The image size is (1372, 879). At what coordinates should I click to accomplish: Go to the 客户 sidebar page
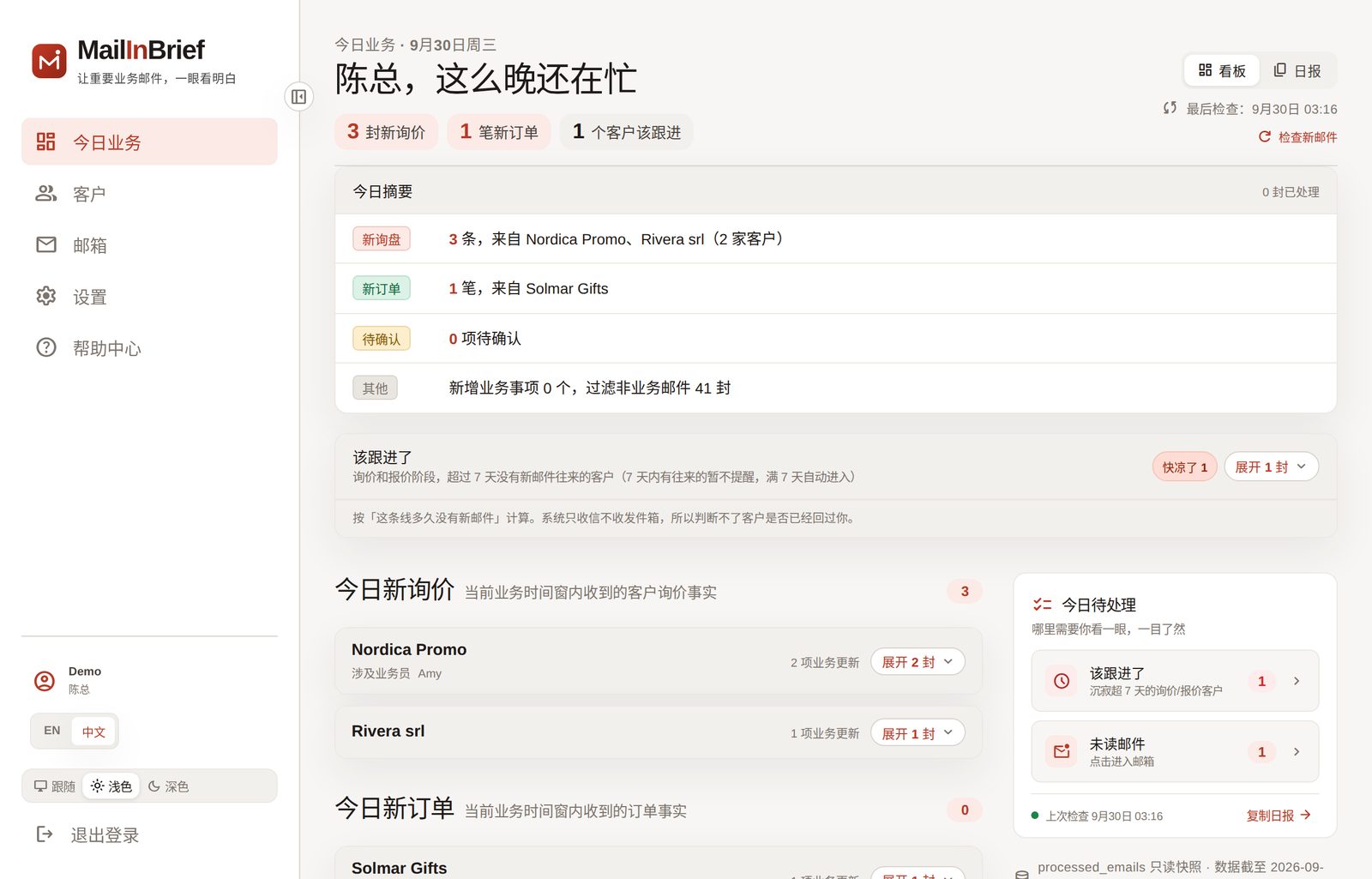click(x=149, y=194)
